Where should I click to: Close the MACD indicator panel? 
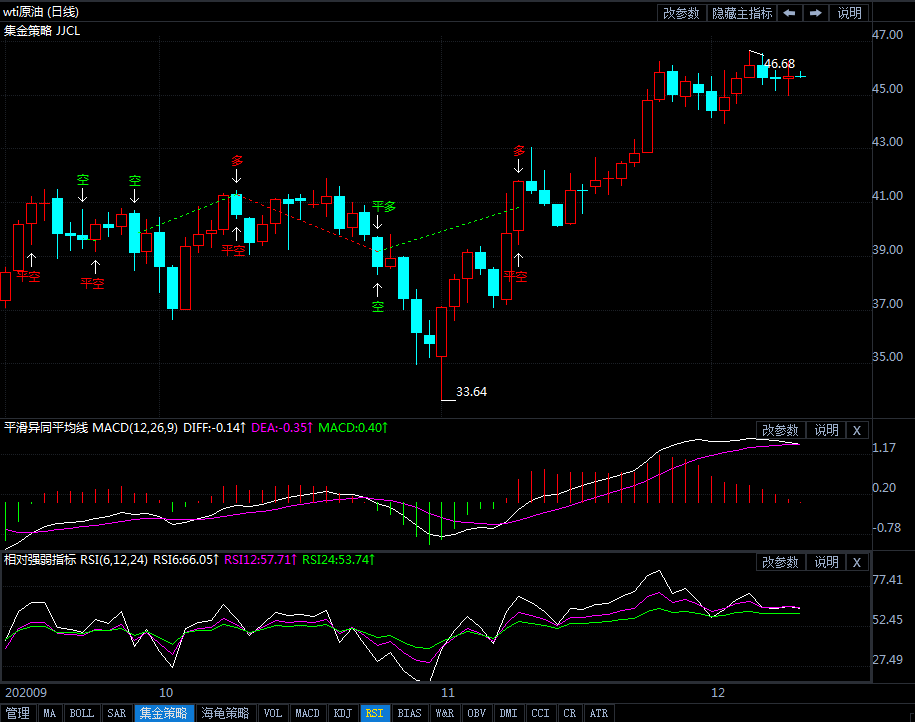point(857,431)
